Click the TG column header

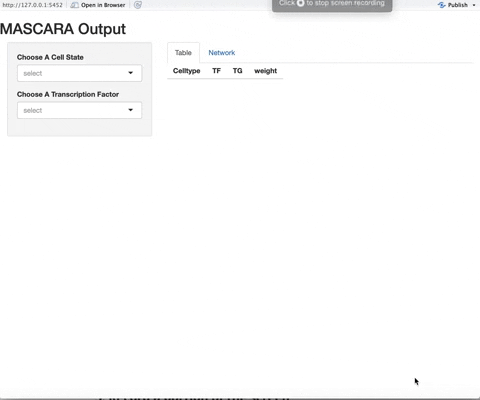(x=237, y=71)
